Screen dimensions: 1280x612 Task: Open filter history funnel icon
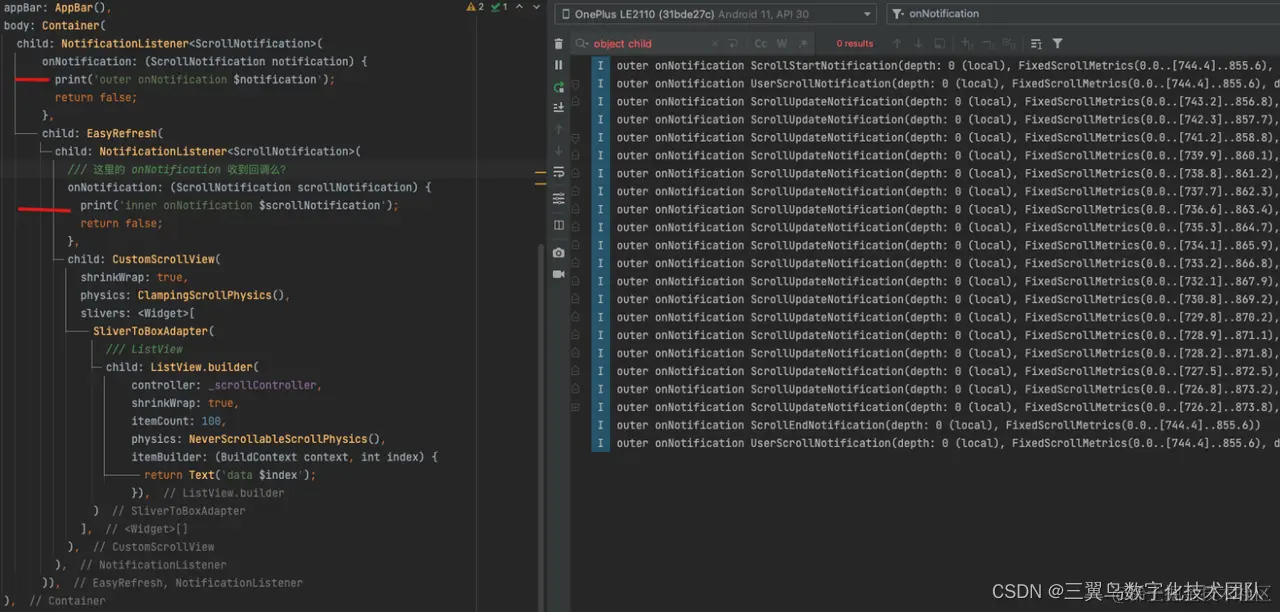click(x=898, y=14)
